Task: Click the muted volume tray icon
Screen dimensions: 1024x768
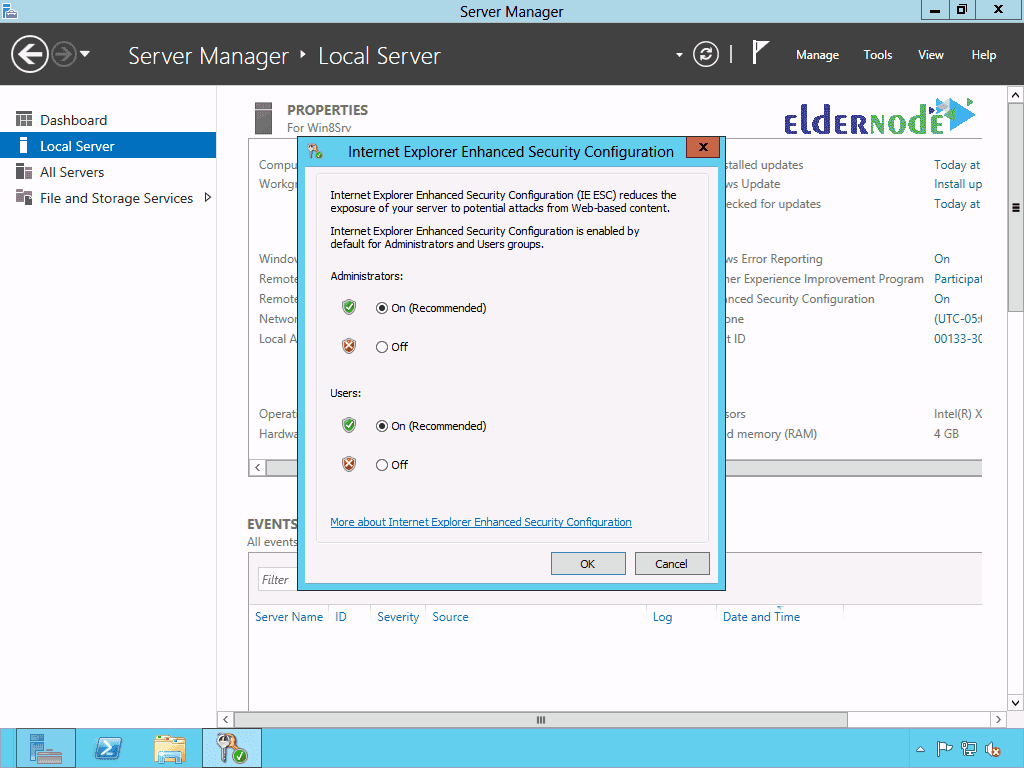Action: pyautogui.click(x=993, y=749)
